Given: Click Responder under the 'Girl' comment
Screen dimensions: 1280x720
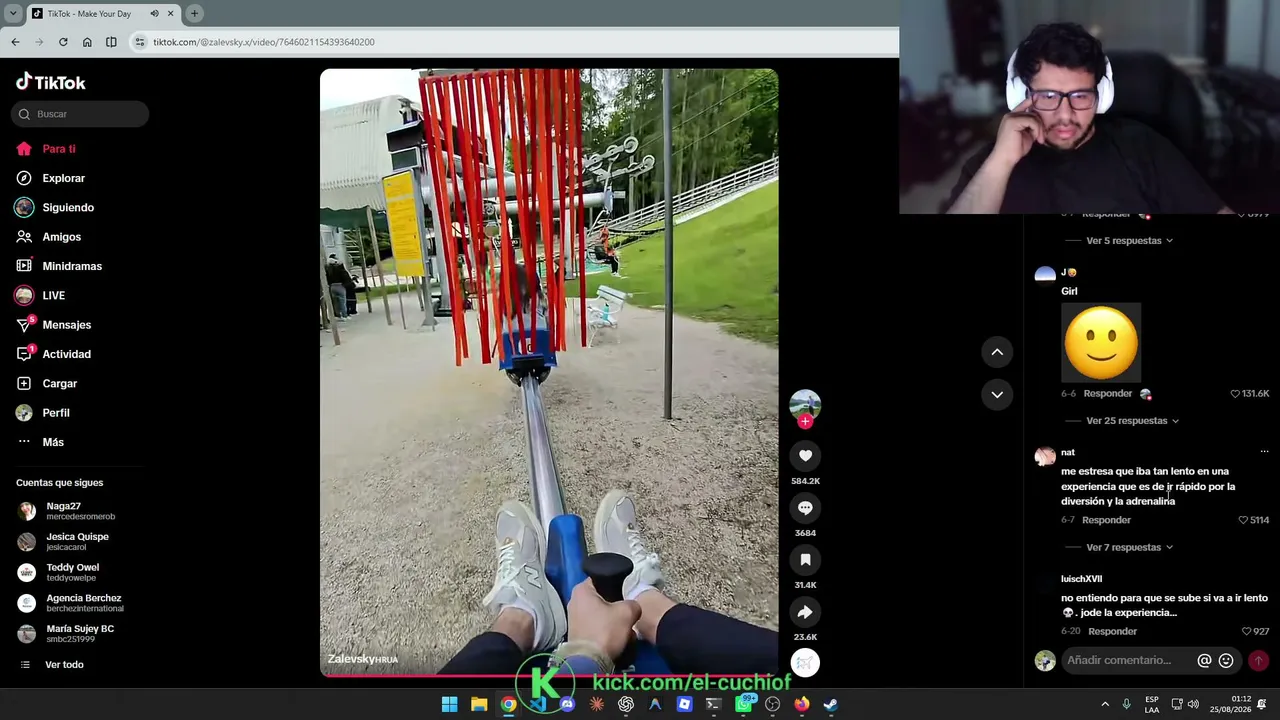Looking at the screenshot, I should [x=1108, y=394].
